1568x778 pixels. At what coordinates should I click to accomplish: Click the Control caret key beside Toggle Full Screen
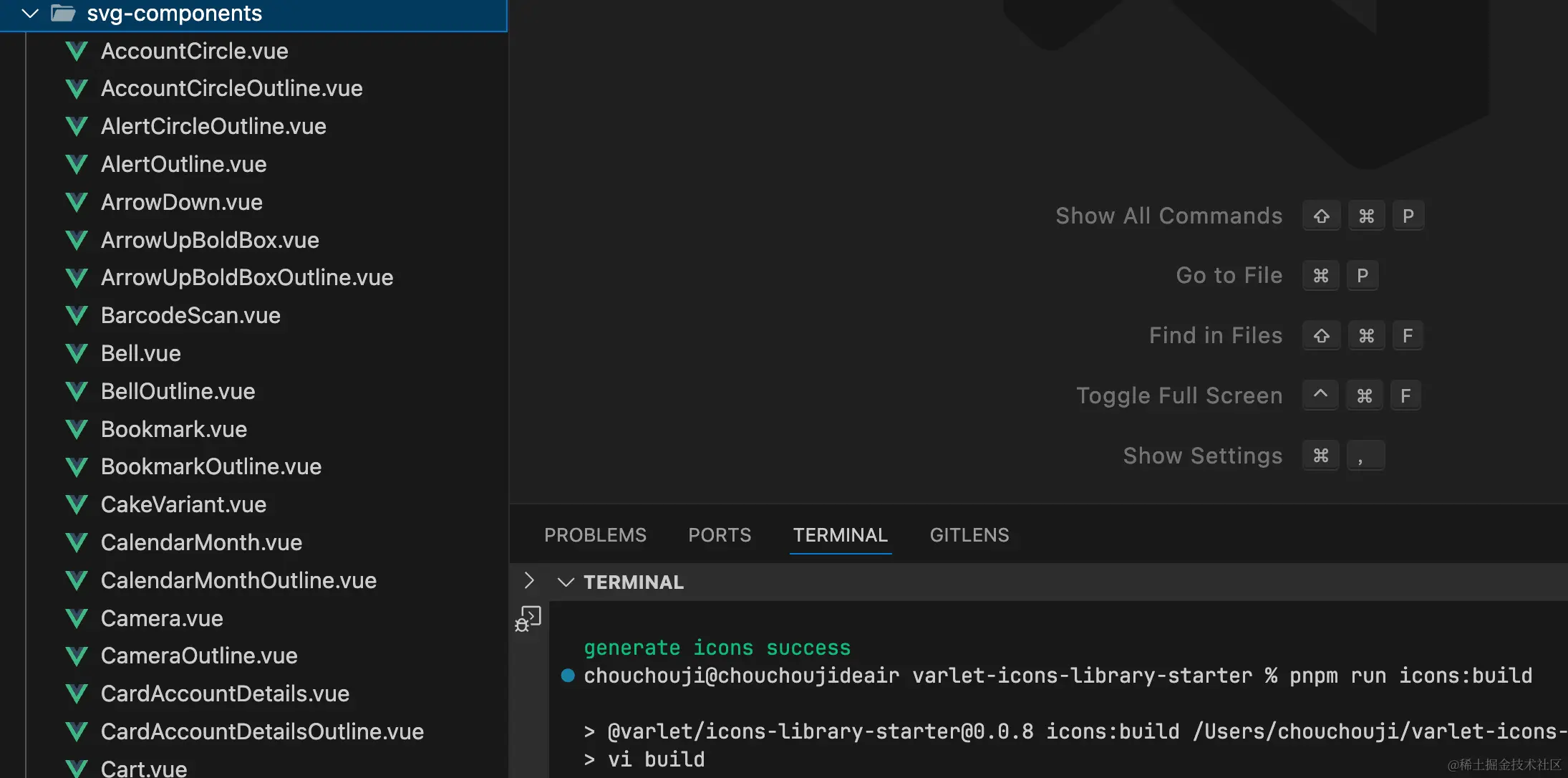click(x=1320, y=395)
